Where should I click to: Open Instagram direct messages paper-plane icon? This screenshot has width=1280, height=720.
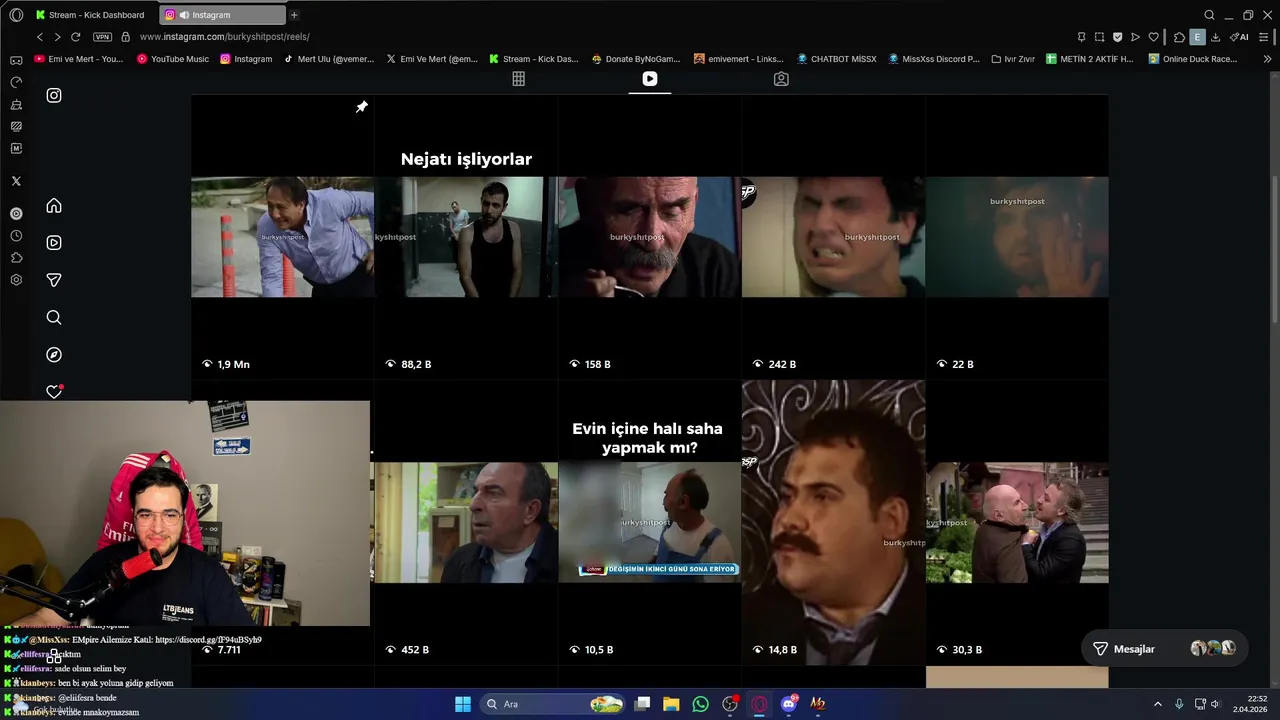click(54, 280)
